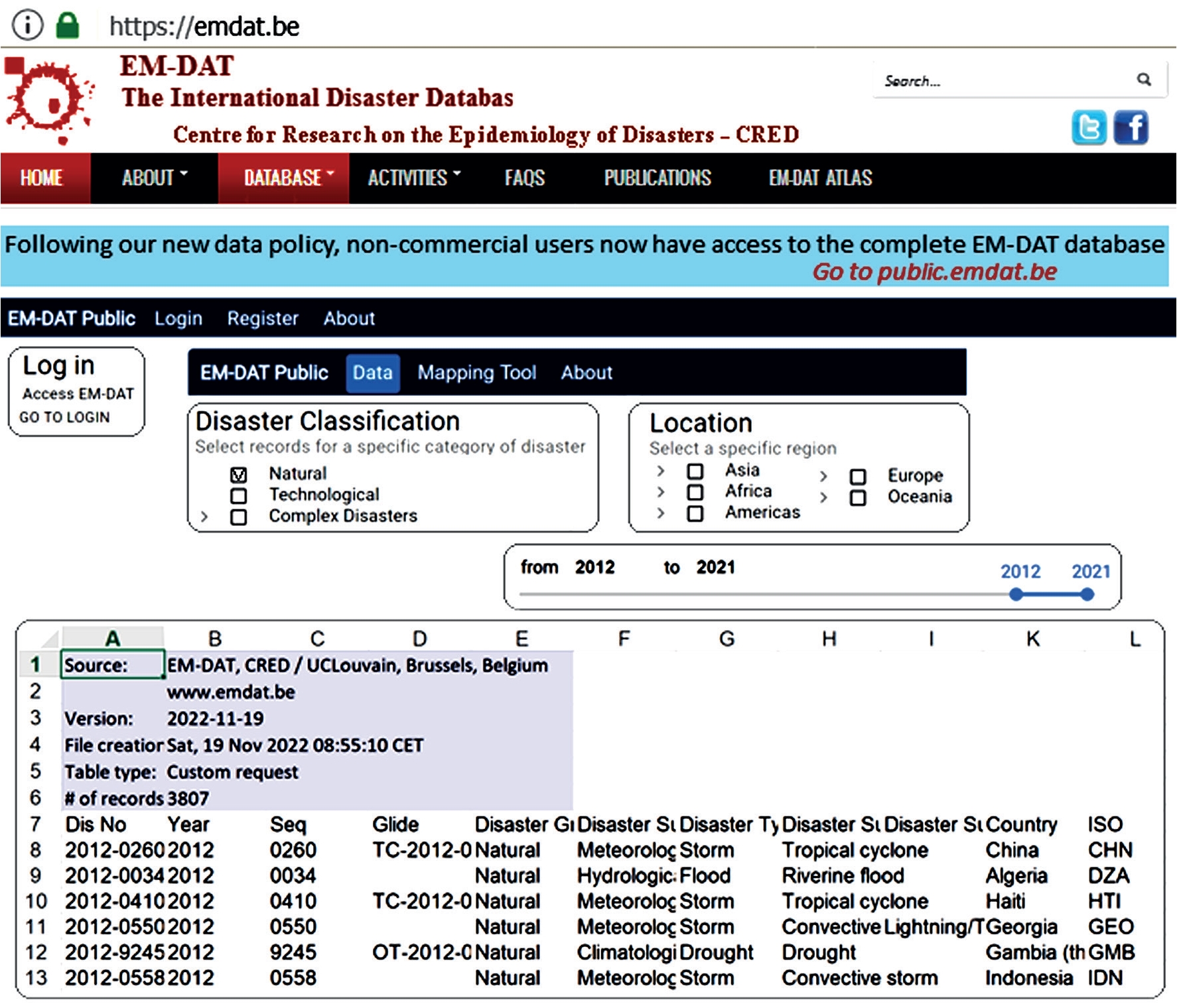Select the spreadsheet column A header

point(113,639)
